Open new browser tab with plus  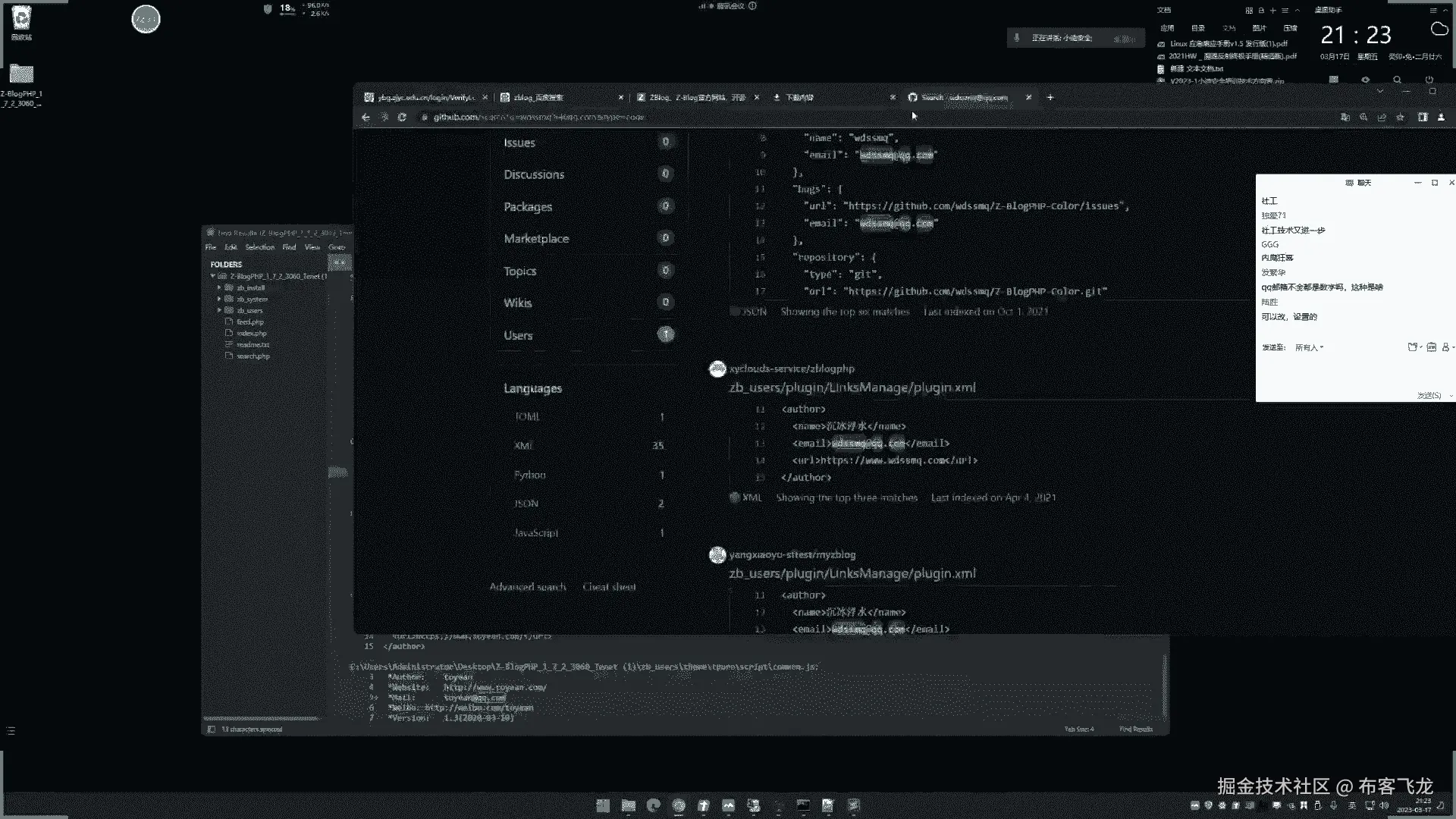[x=1050, y=97]
